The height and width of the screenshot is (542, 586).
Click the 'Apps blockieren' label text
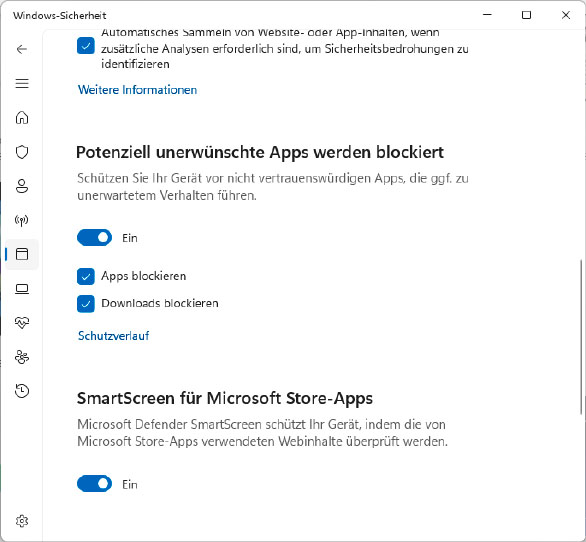144,276
